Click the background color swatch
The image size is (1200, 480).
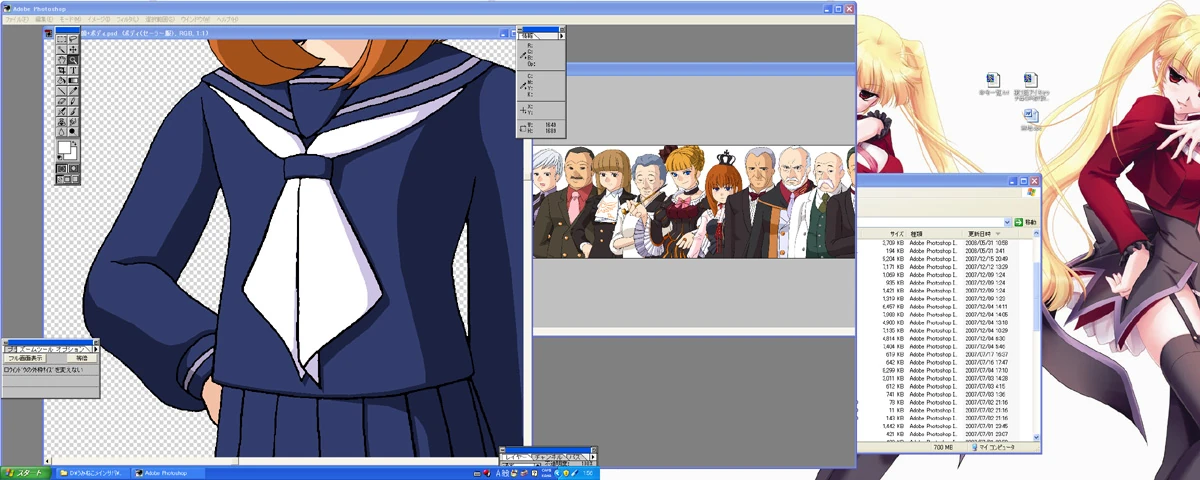point(72,154)
